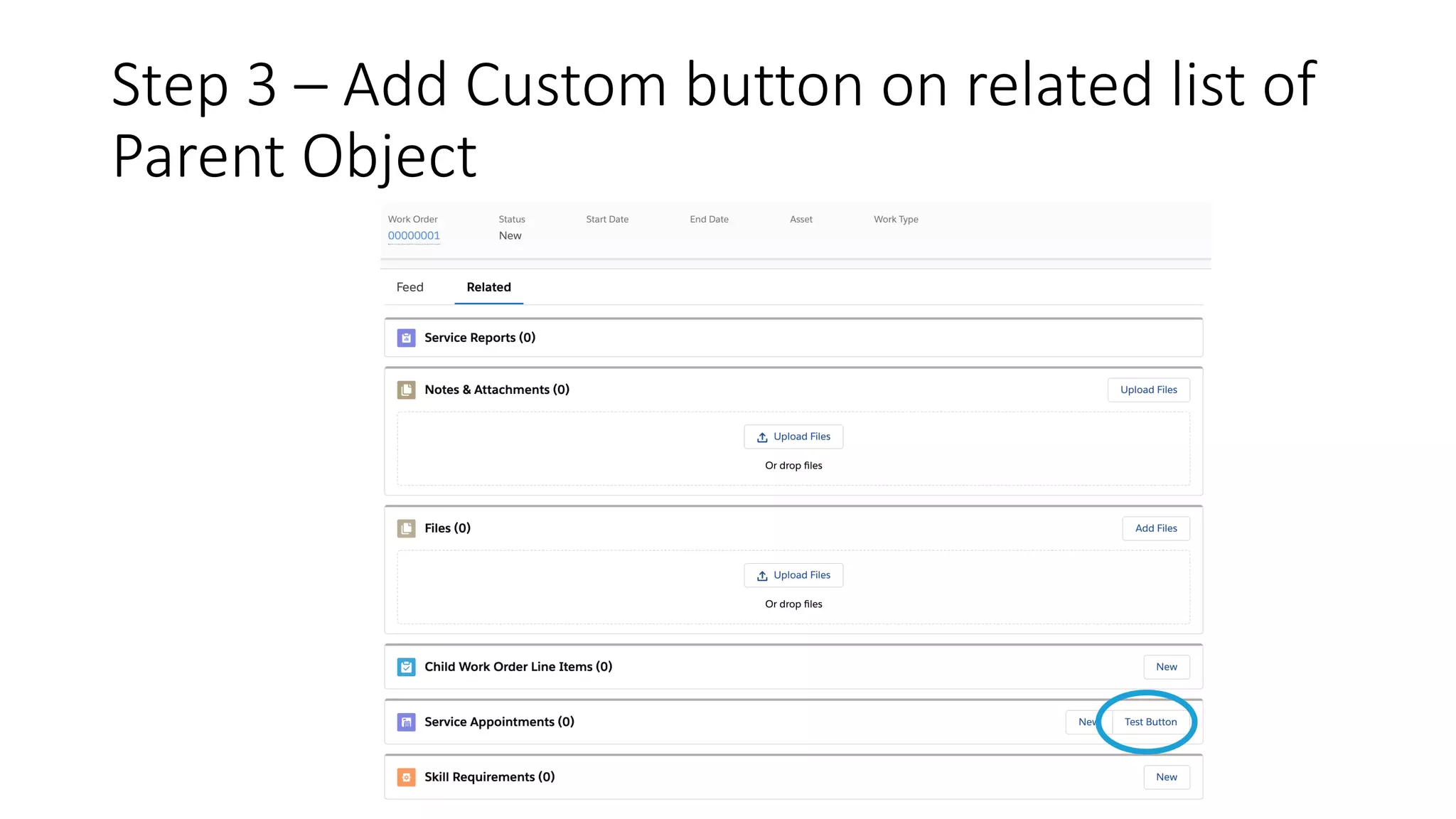The image size is (1456, 819).
Task: Click the 'Work Type' field label
Action: [896, 220]
